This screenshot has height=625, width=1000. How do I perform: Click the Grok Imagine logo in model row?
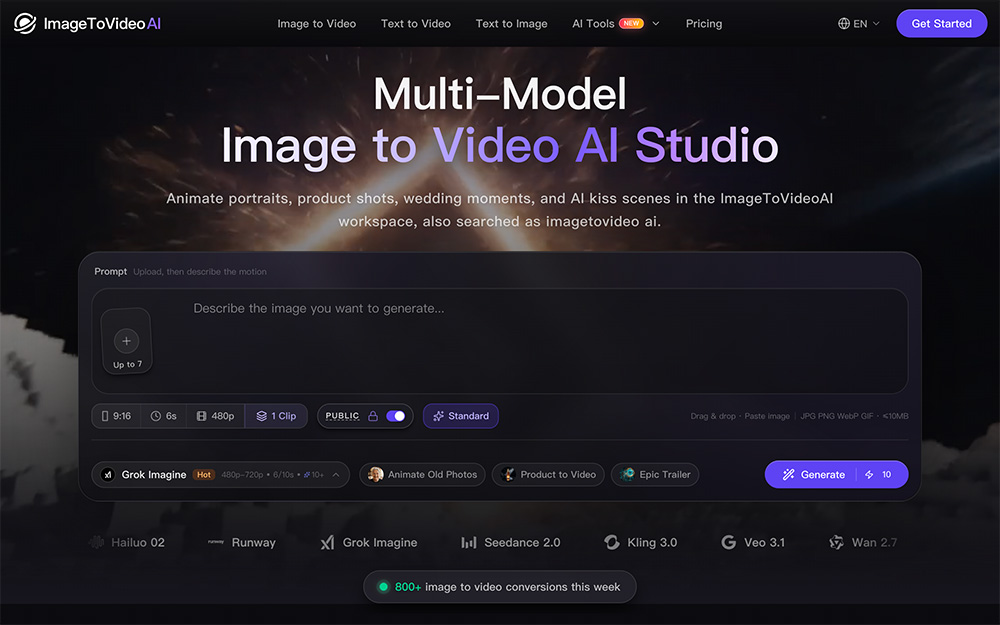(x=327, y=543)
